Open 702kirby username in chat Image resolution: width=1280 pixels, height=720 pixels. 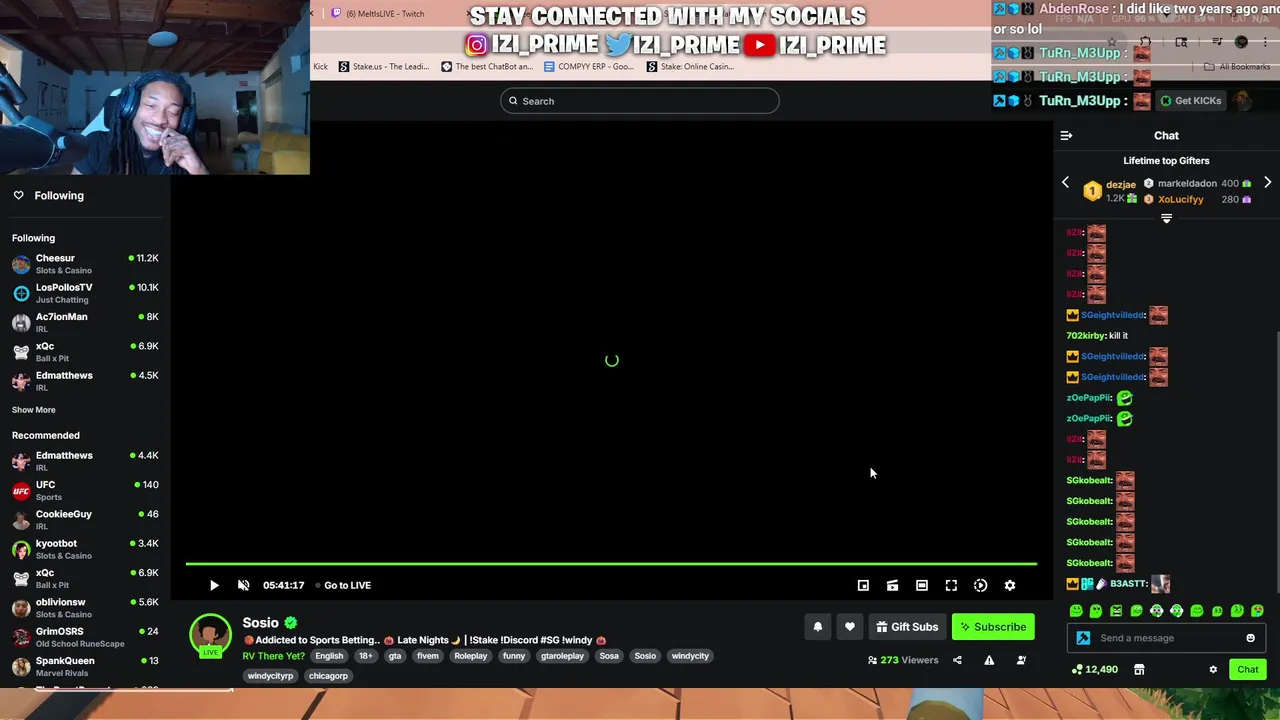1086,336
